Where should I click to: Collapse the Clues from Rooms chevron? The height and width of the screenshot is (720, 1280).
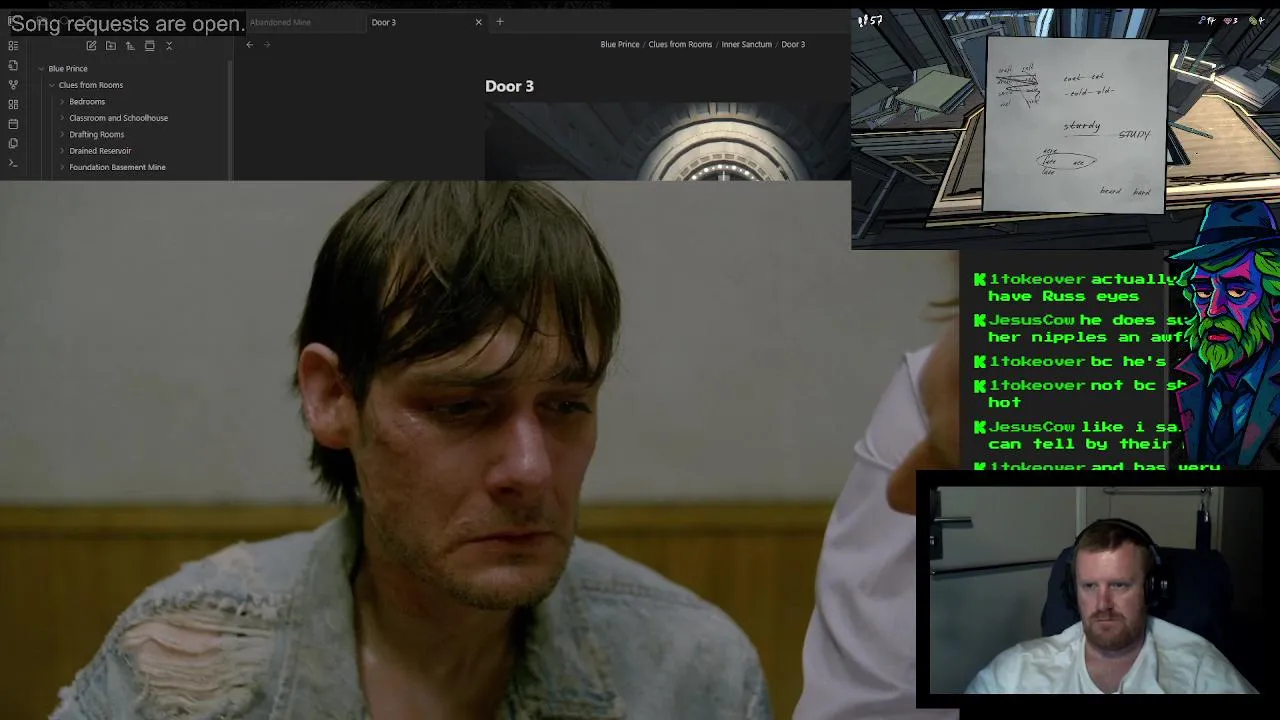[x=52, y=85]
